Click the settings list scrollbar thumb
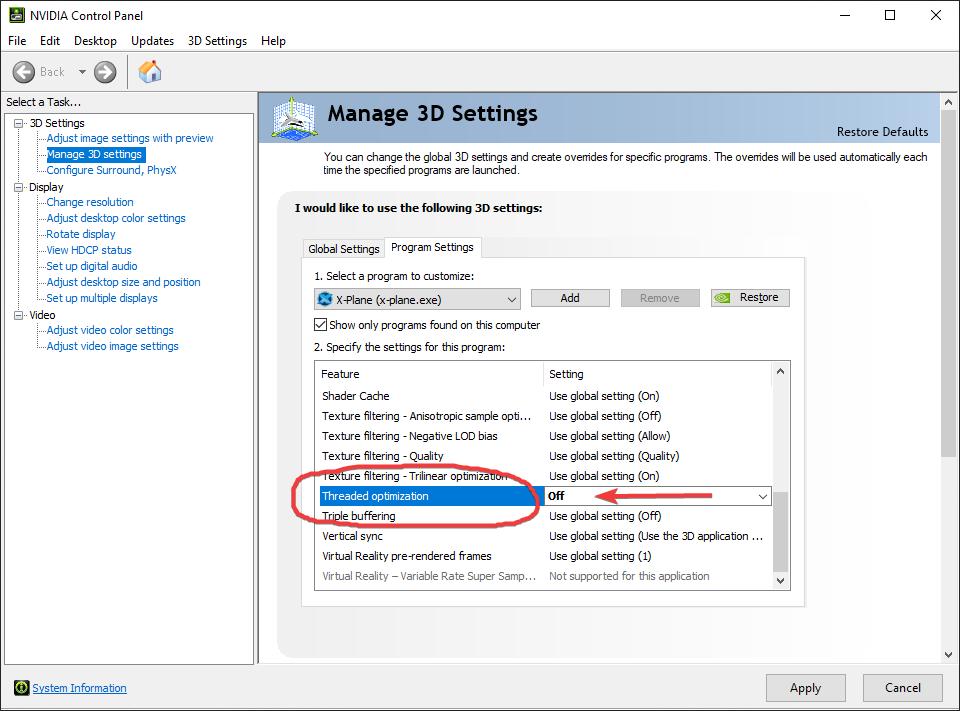Image resolution: width=960 pixels, height=711 pixels. pos(780,532)
